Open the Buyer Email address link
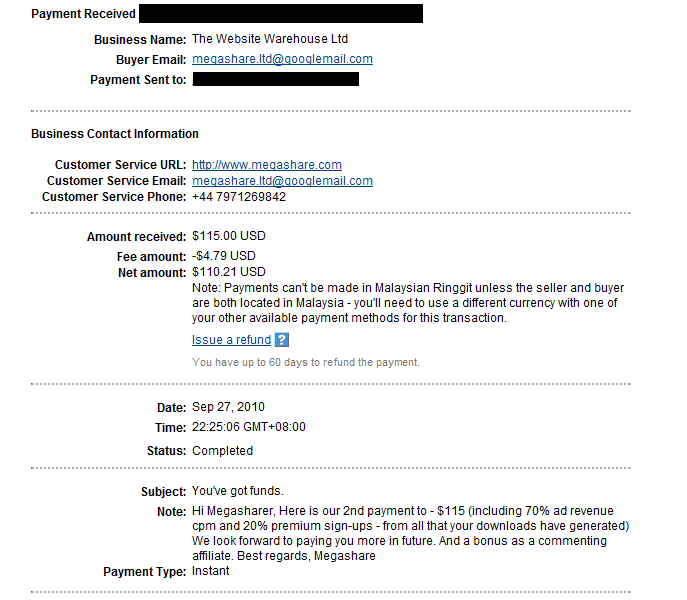 point(282,59)
